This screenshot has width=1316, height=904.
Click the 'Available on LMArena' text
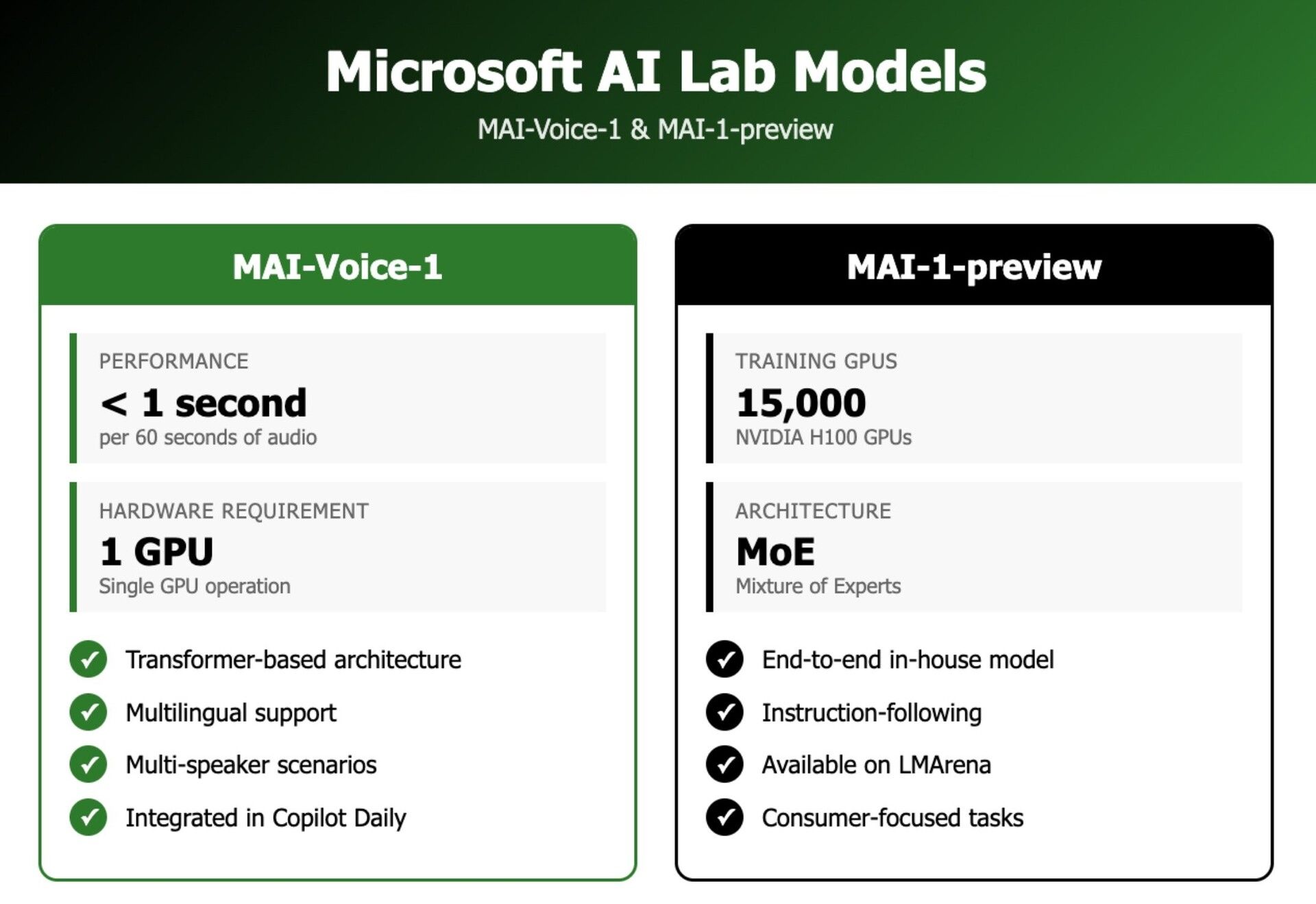[x=876, y=765]
